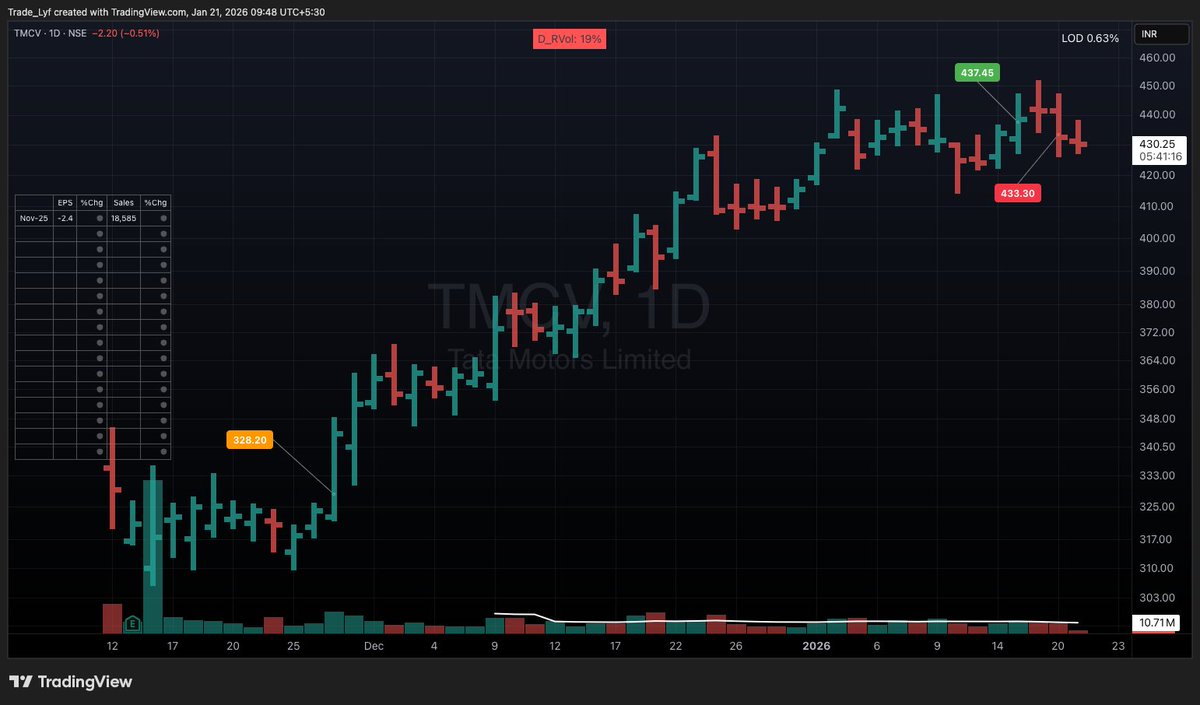Click the 6 date label on time axis
The image size is (1200, 705).
pyautogui.click(x=877, y=647)
